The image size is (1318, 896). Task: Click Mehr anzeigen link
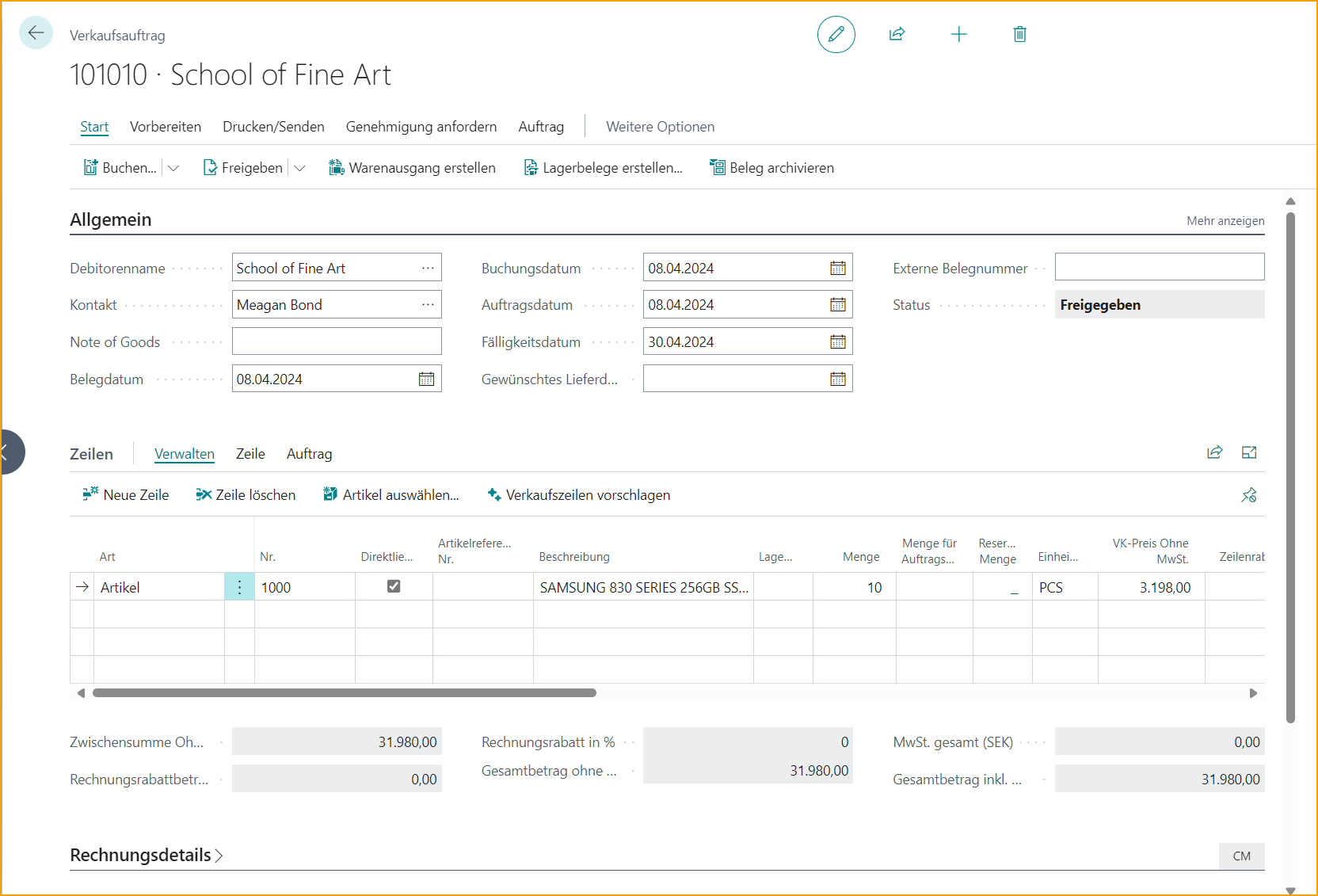[x=1225, y=221]
